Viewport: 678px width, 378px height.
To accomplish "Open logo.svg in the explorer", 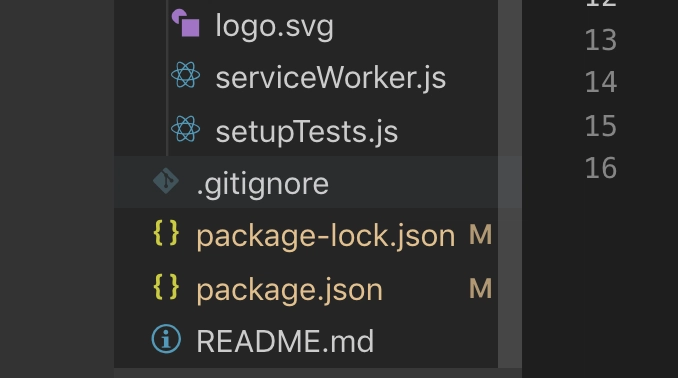I will [x=274, y=26].
